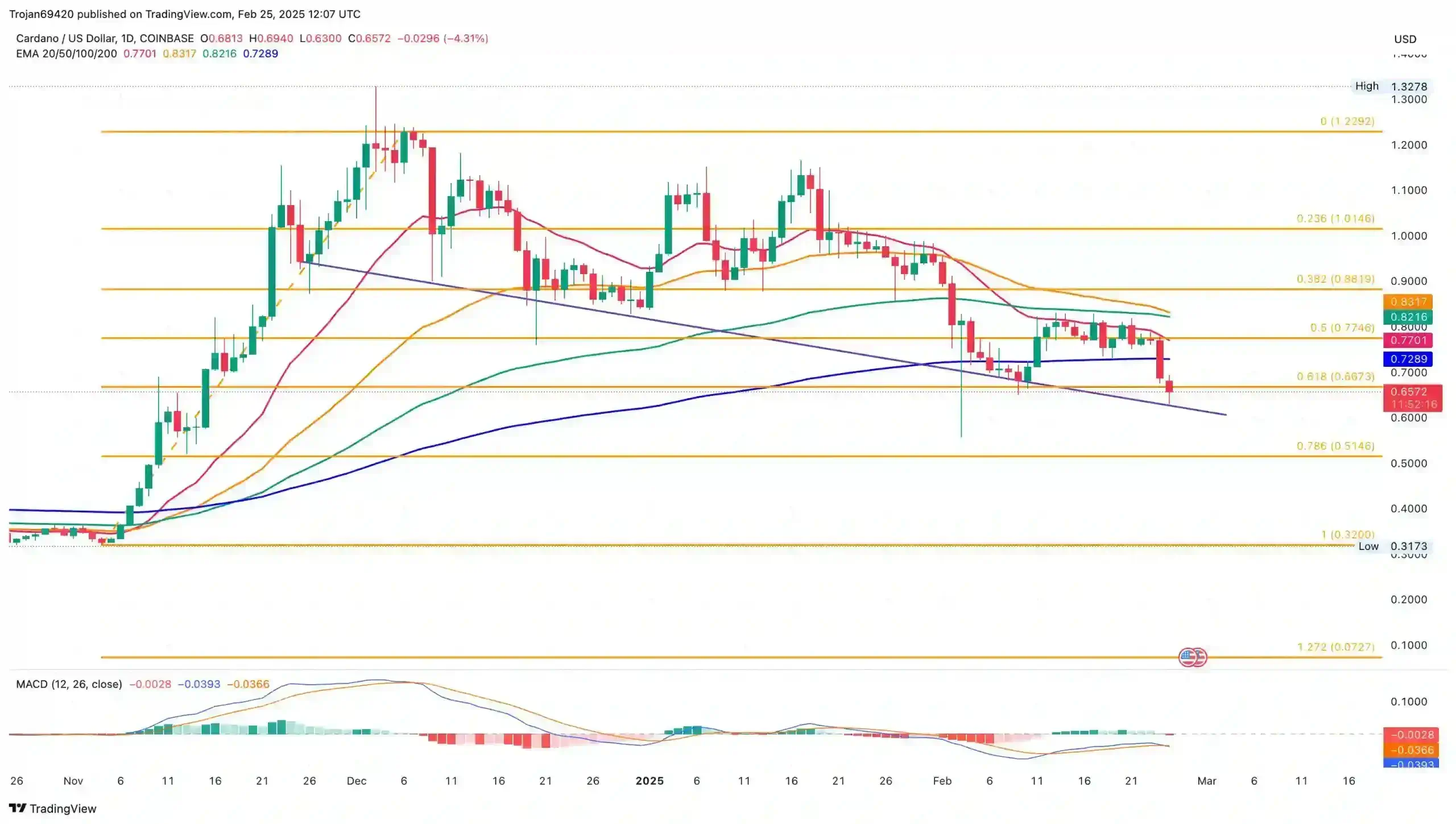
Task: Click the MACD (12, 26, close) indicator legend
Action: click(x=69, y=684)
